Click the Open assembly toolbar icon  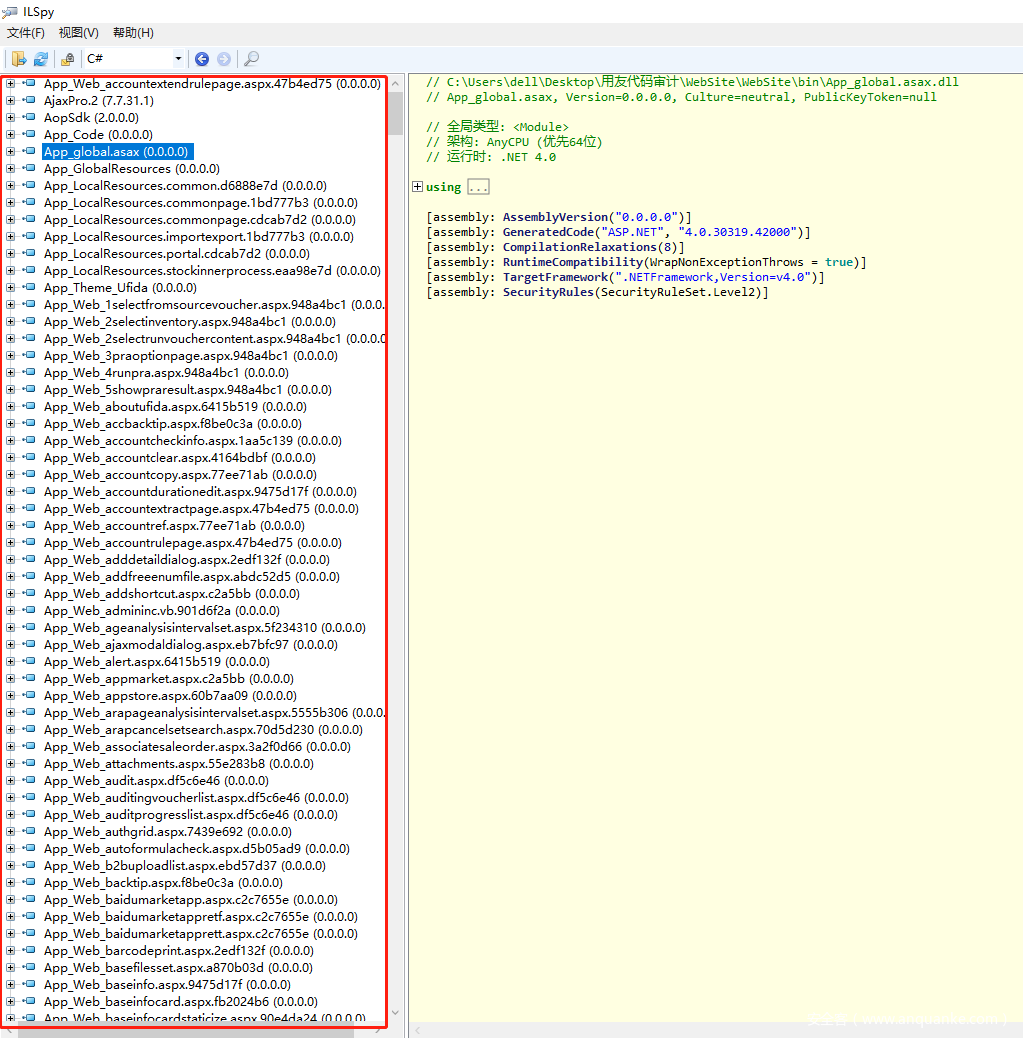point(18,59)
